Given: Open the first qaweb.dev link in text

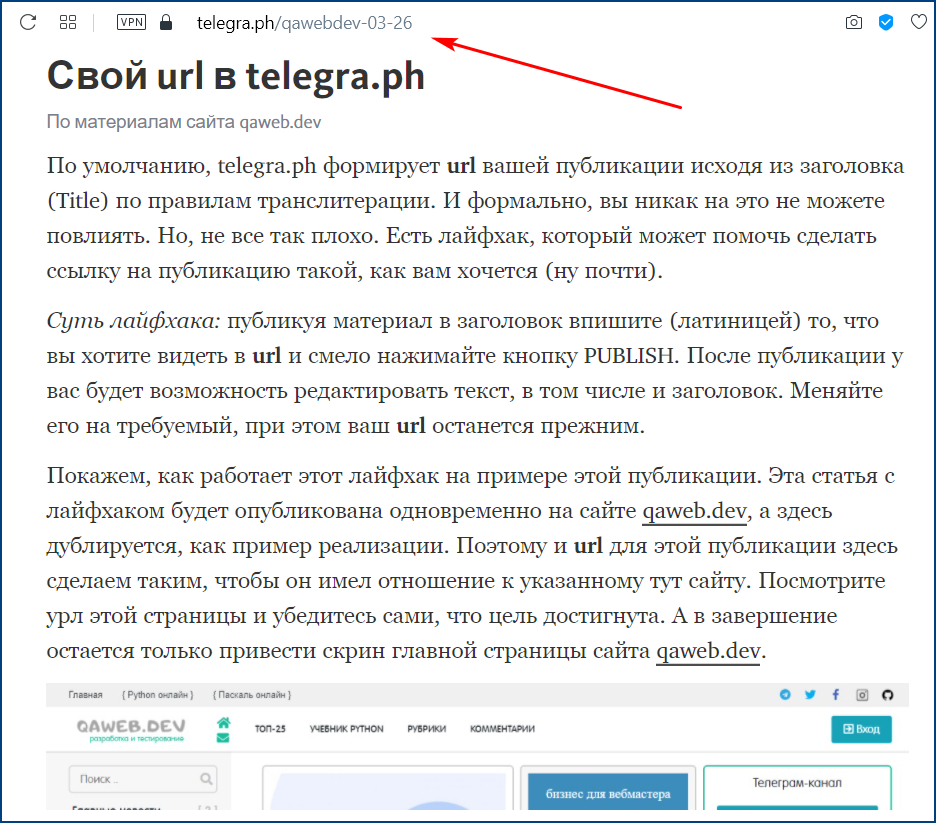Looking at the screenshot, I should pos(694,511).
